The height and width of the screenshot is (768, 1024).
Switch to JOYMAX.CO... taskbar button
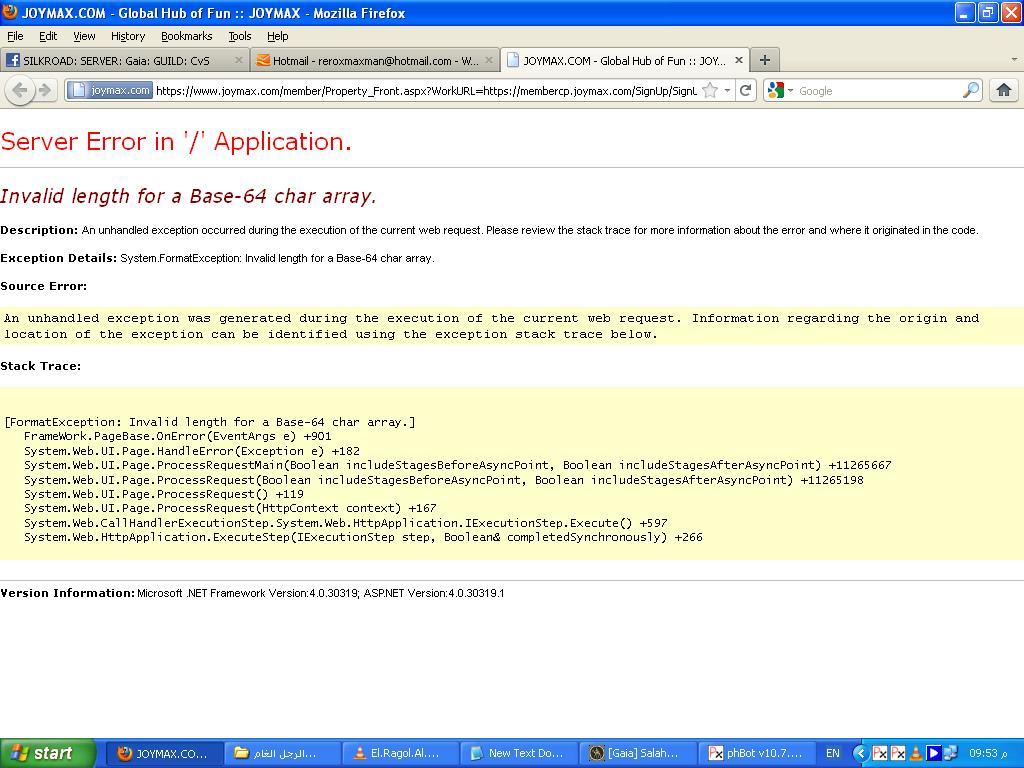[x=165, y=753]
